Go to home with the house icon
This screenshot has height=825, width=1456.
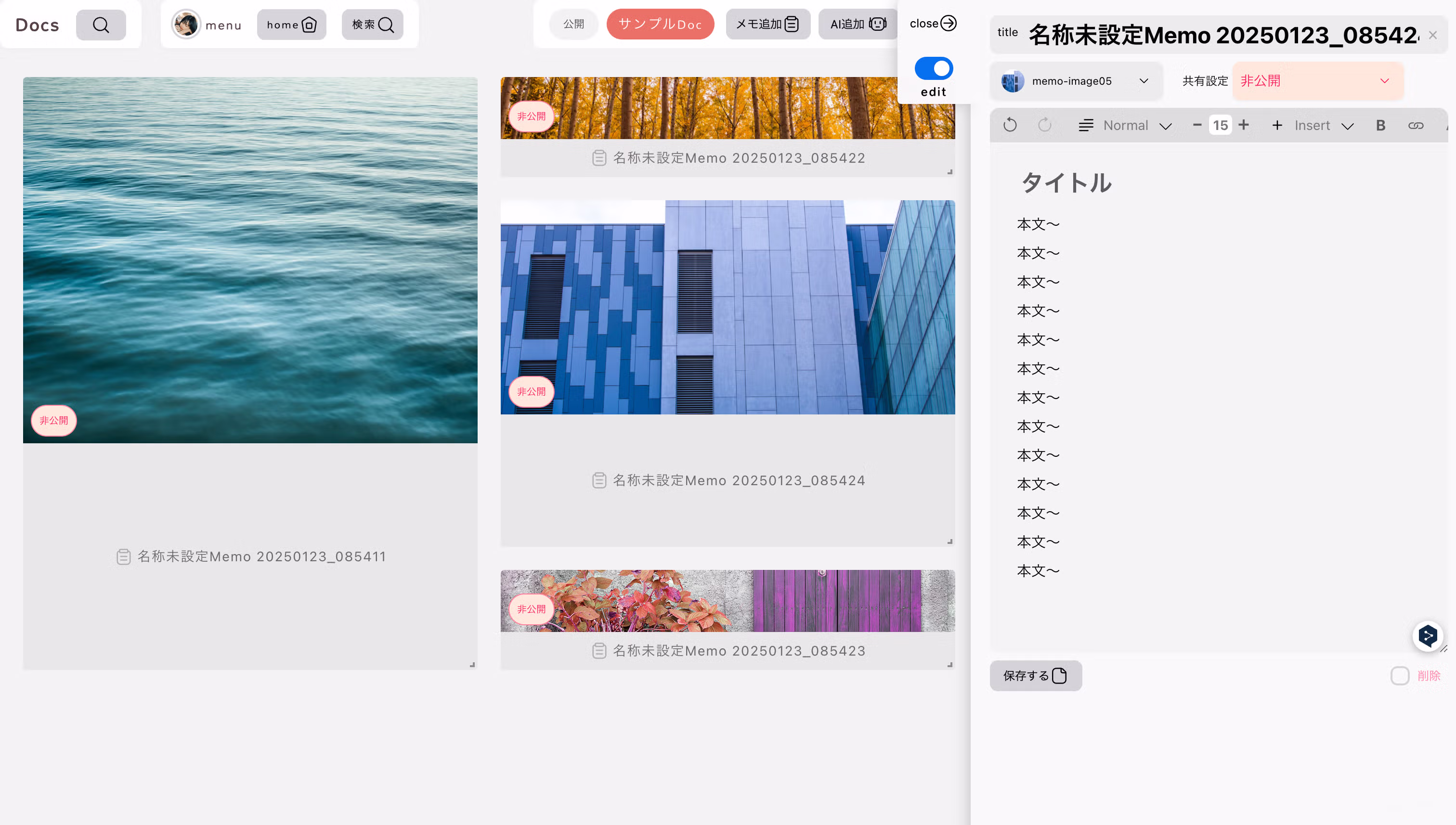pos(291,25)
